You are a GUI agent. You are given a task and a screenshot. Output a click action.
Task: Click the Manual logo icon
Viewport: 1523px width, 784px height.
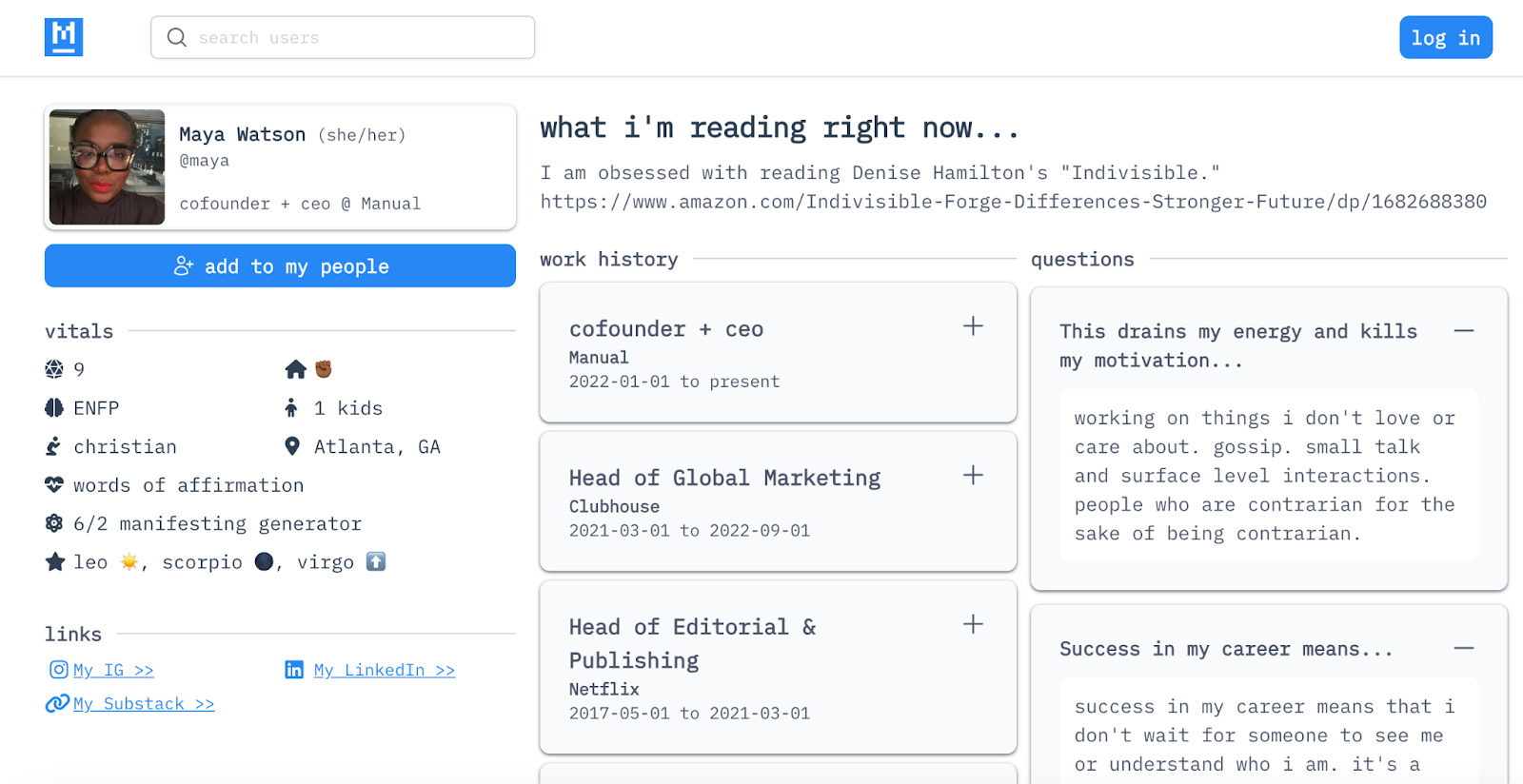coord(64,37)
